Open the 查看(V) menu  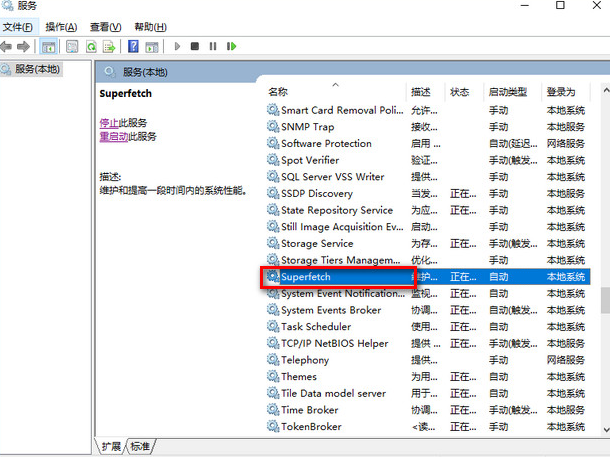[x=105, y=26]
